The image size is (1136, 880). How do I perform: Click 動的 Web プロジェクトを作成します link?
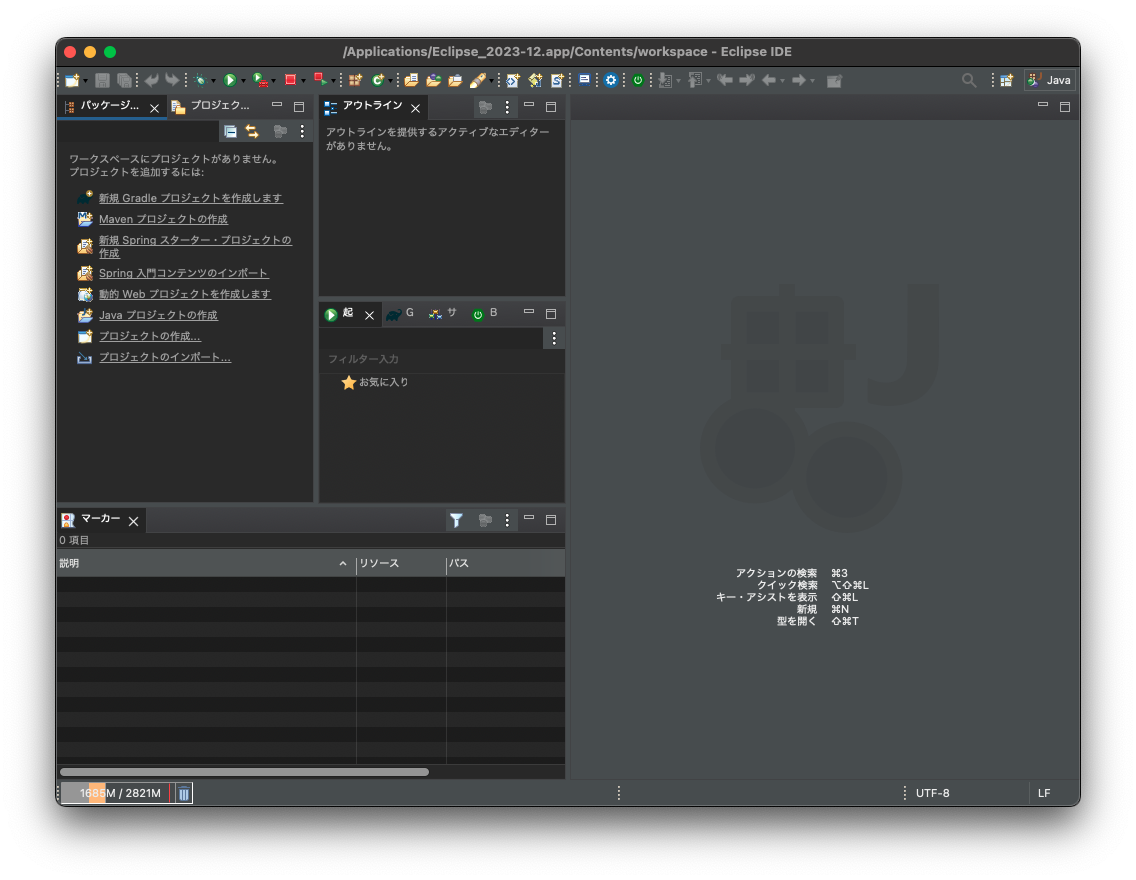point(185,294)
